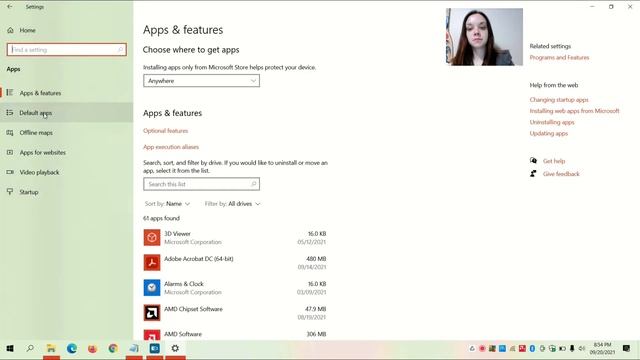Click Alarms & Clock entry name
The image size is (640, 360).
(184, 284)
